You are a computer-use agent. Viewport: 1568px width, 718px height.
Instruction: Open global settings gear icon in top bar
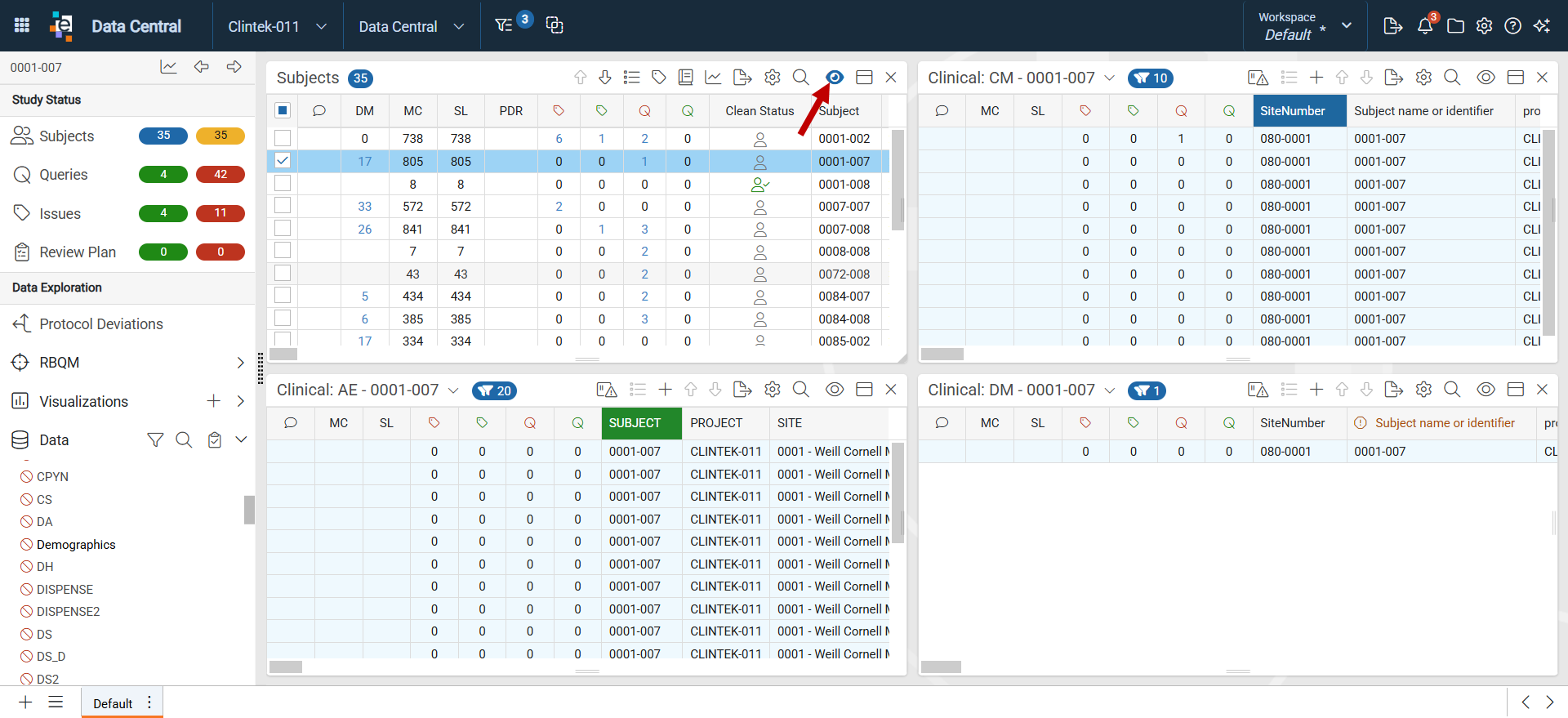[x=1484, y=26]
